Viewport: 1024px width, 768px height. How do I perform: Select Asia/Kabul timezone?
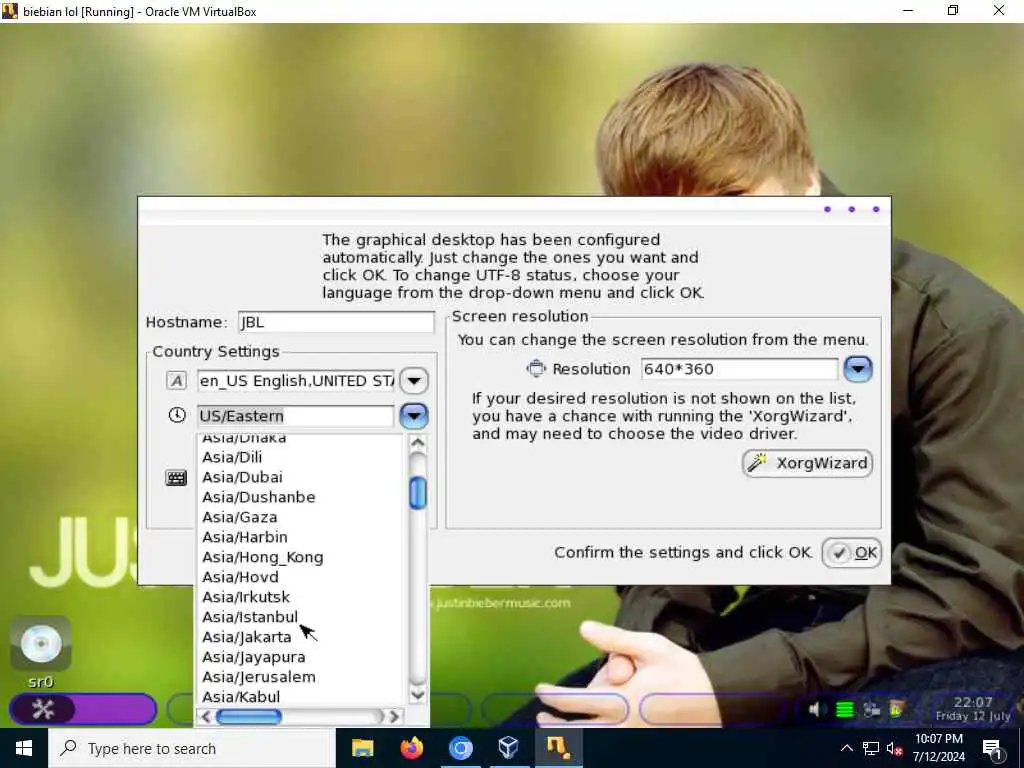coord(241,697)
